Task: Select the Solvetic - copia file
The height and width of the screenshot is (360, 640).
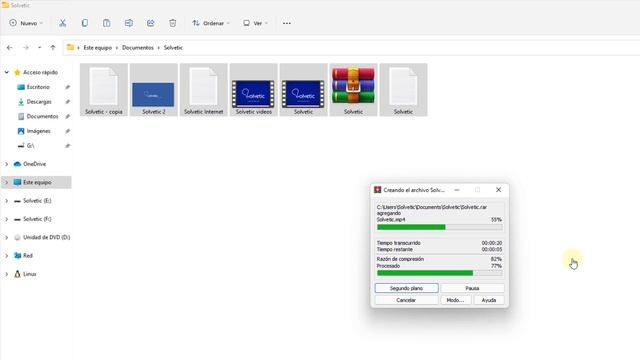Action: (104, 90)
